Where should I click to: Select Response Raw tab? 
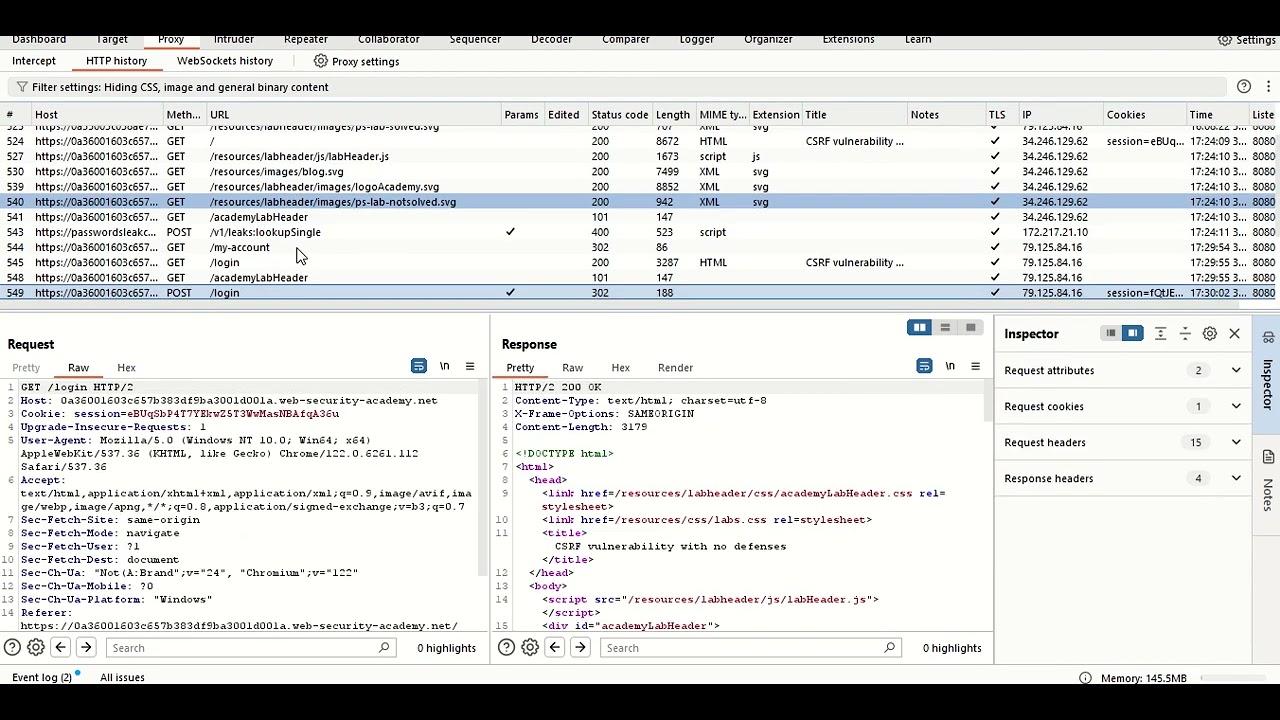(572, 368)
